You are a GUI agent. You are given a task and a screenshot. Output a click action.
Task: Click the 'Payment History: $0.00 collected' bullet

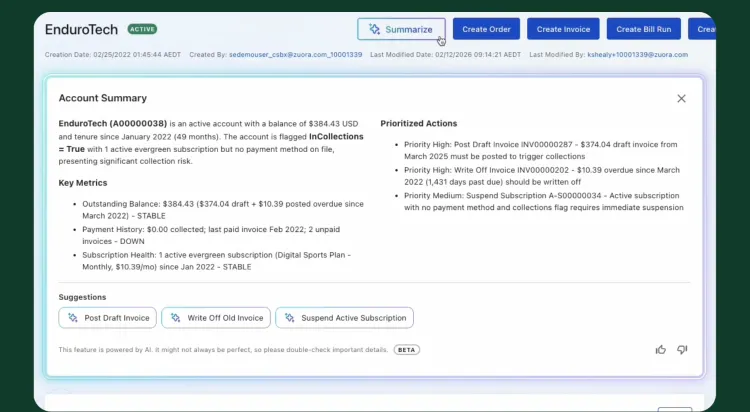[x=211, y=235]
